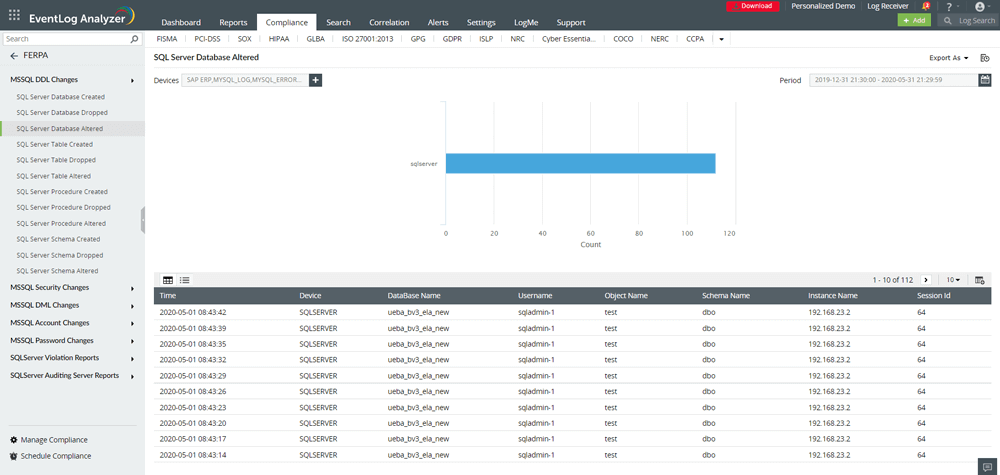This screenshot has height=475, width=1000.
Task: Go back using the FERPA arrow
Action: (x=14, y=56)
